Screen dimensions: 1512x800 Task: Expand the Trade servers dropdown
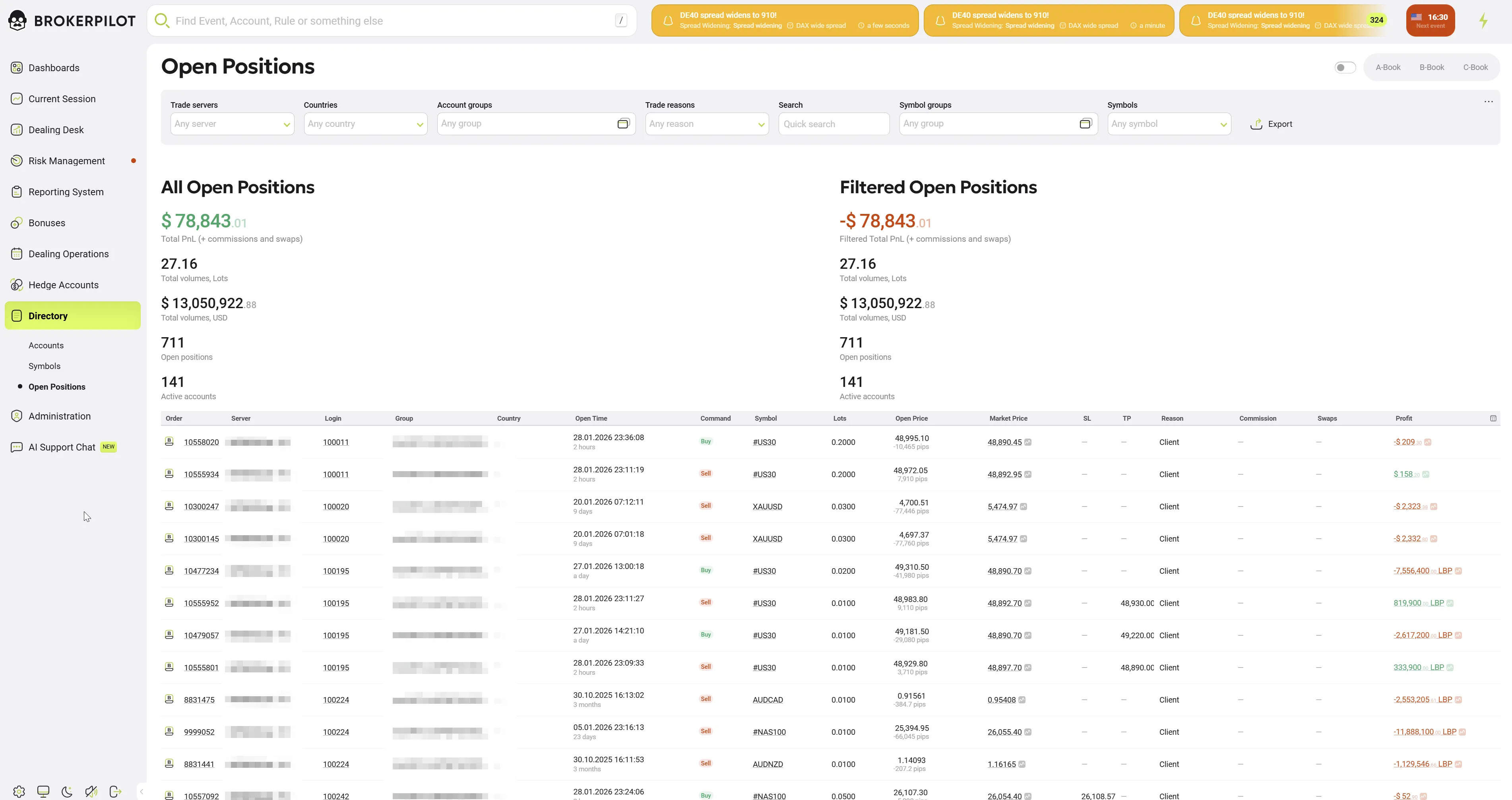(232, 124)
